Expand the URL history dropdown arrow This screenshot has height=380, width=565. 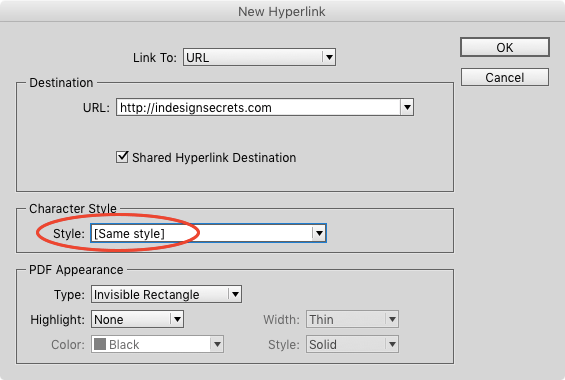407,107
